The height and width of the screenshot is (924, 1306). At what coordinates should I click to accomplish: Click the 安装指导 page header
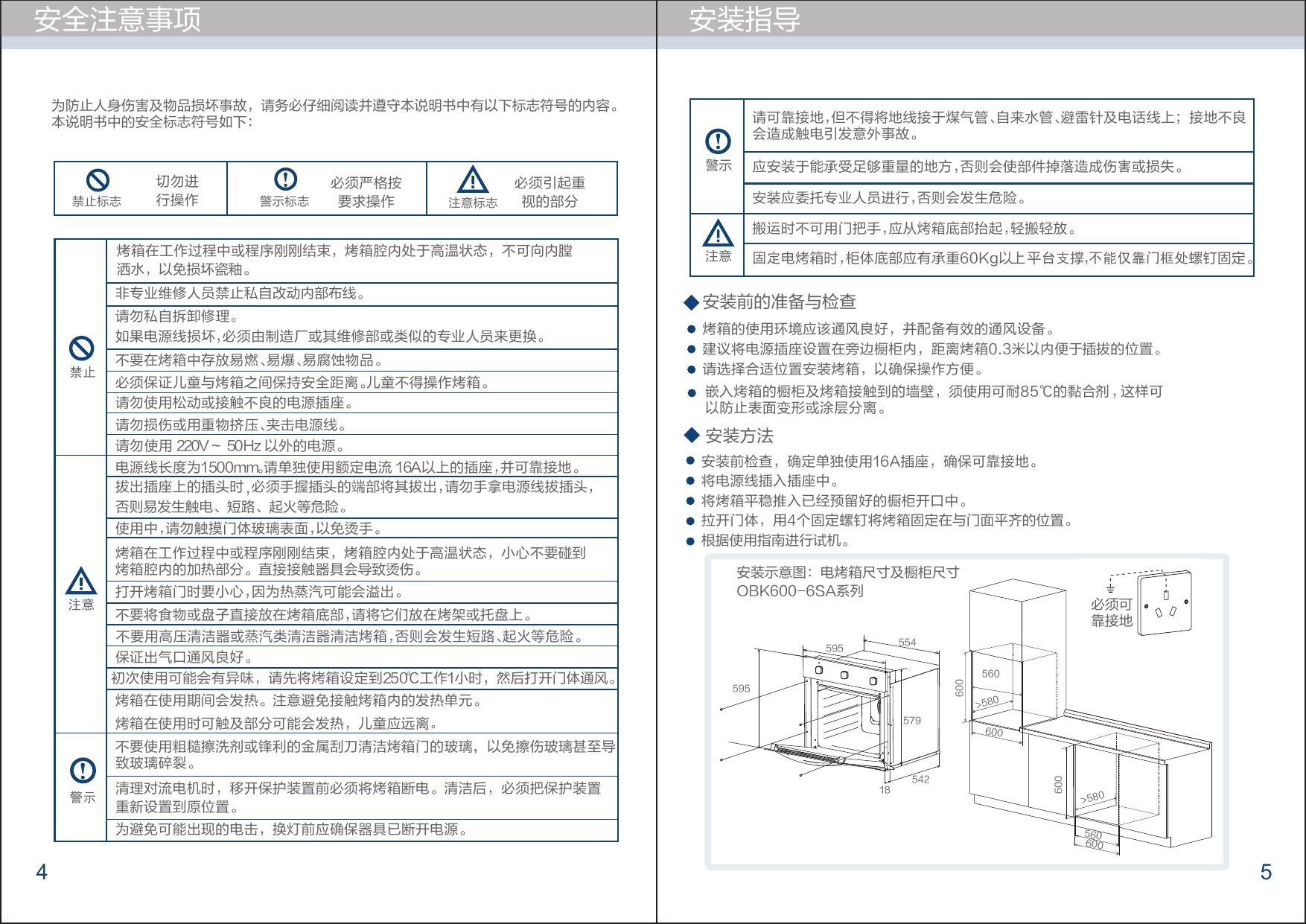(745, 19)
